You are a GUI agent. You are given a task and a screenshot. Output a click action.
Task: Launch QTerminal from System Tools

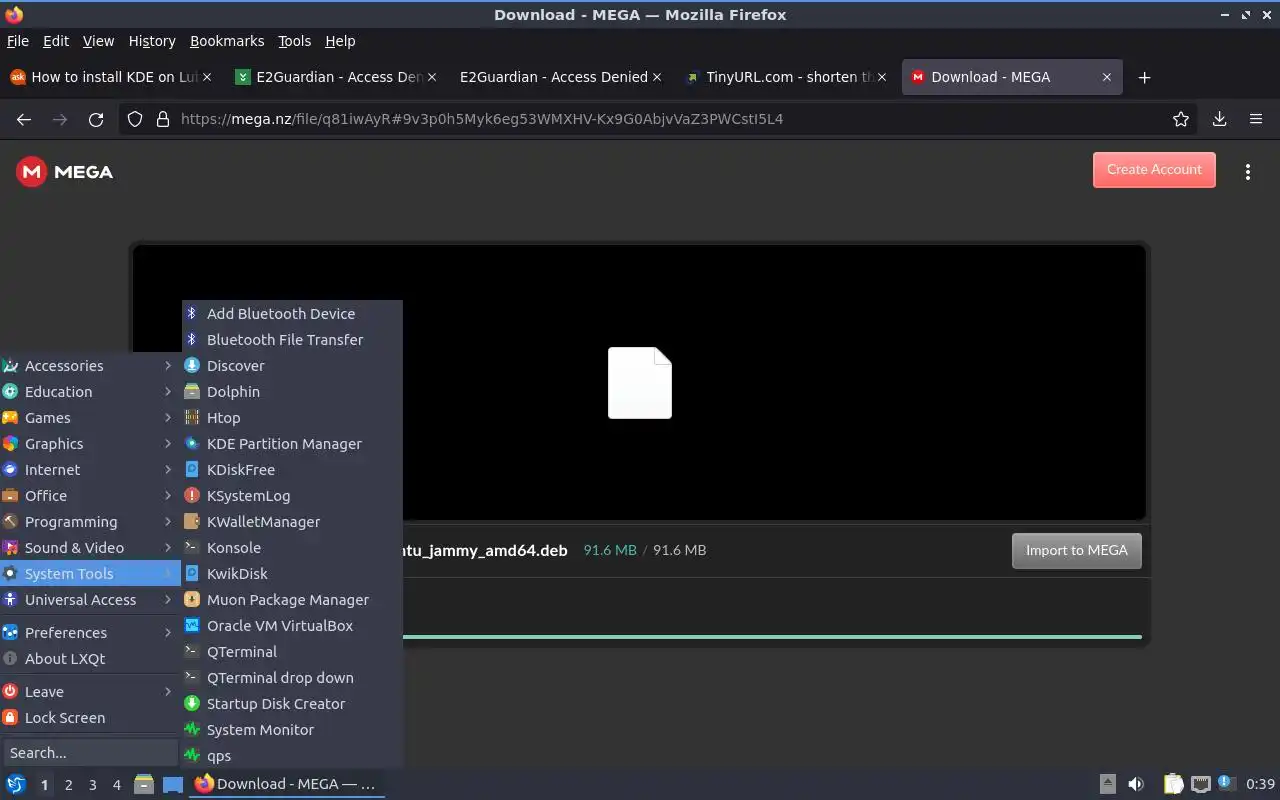[x=292, y=651]
